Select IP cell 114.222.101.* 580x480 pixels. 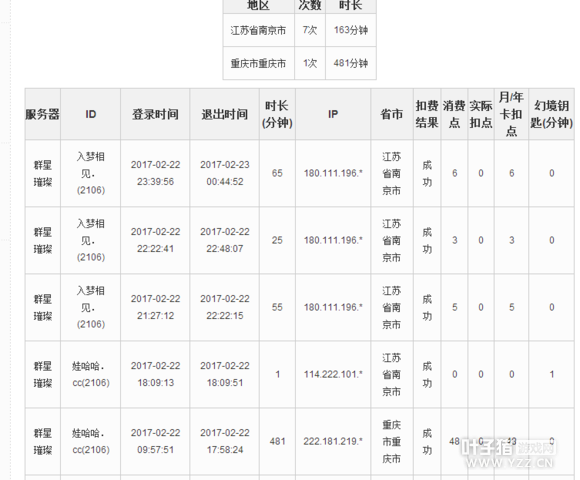coord(333,374)
